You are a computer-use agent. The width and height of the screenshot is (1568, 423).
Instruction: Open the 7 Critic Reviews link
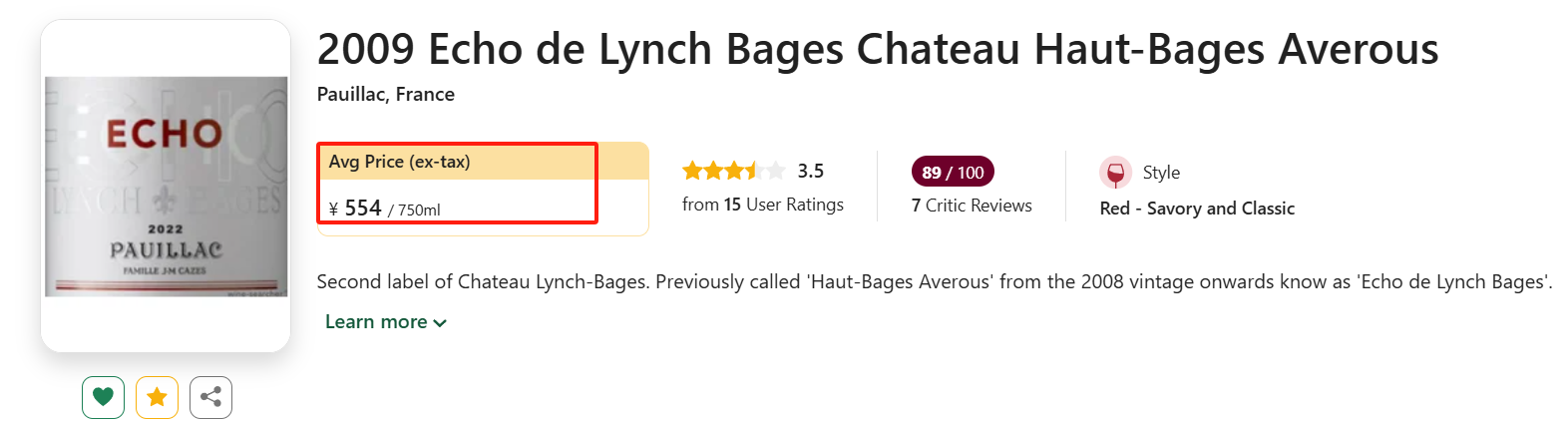click(972, 206)
